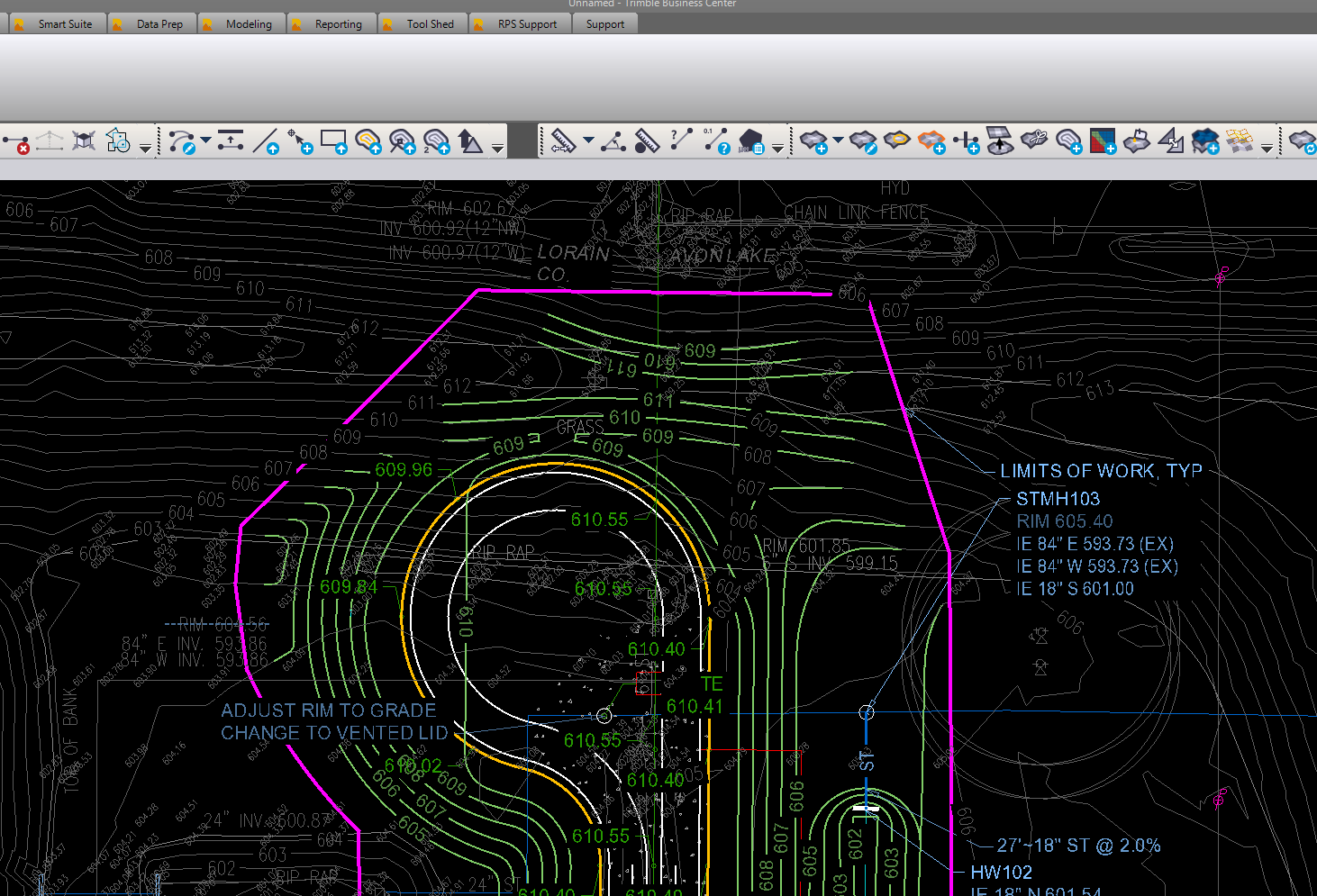Open the Data Prep tab
1317x896 pixels.
pyautogui.click(x=159, y=24)
